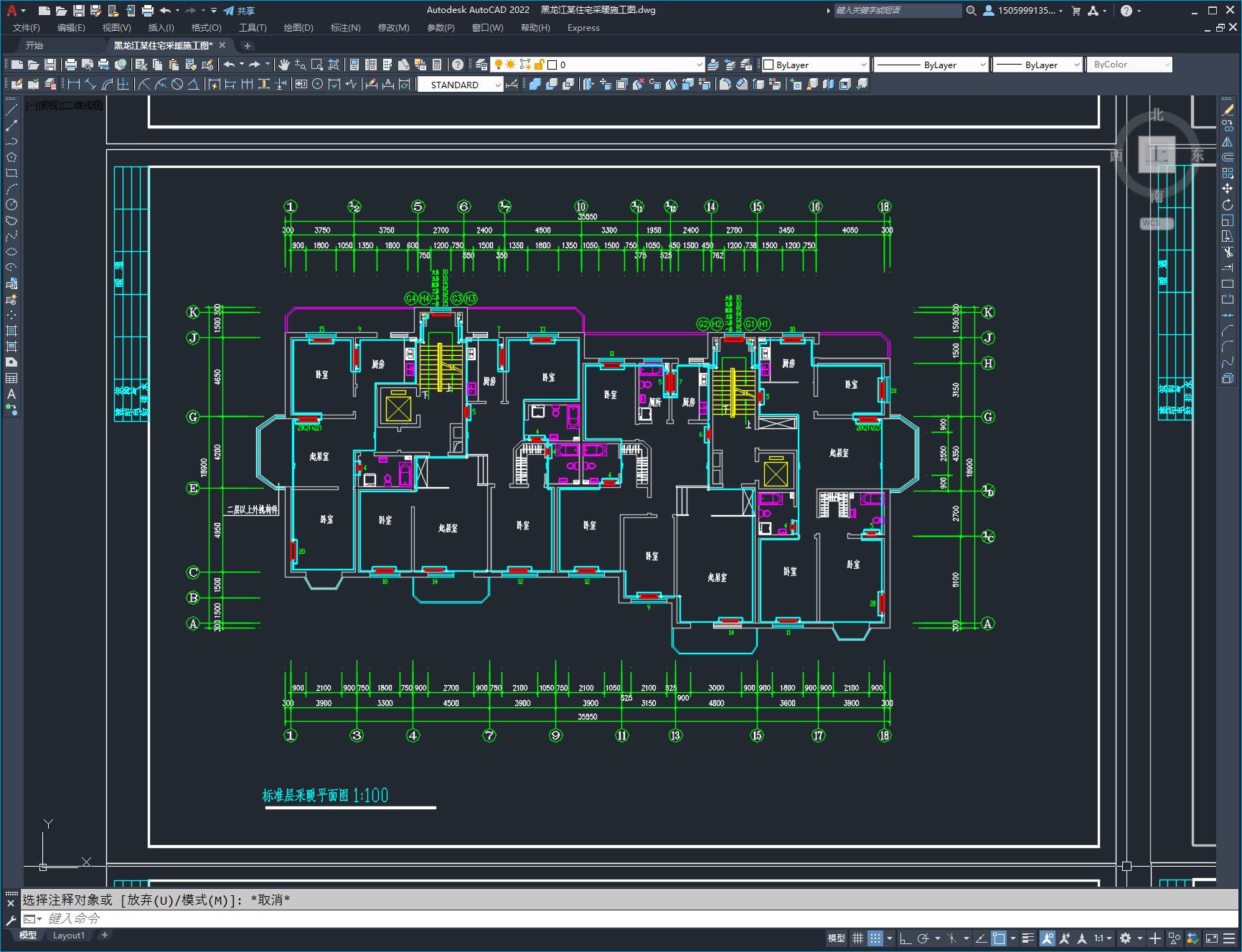This screenshot has height=952, width=1242.
Task: Click the Plot print icon in standard toolbar
Action: pos(71,65)
